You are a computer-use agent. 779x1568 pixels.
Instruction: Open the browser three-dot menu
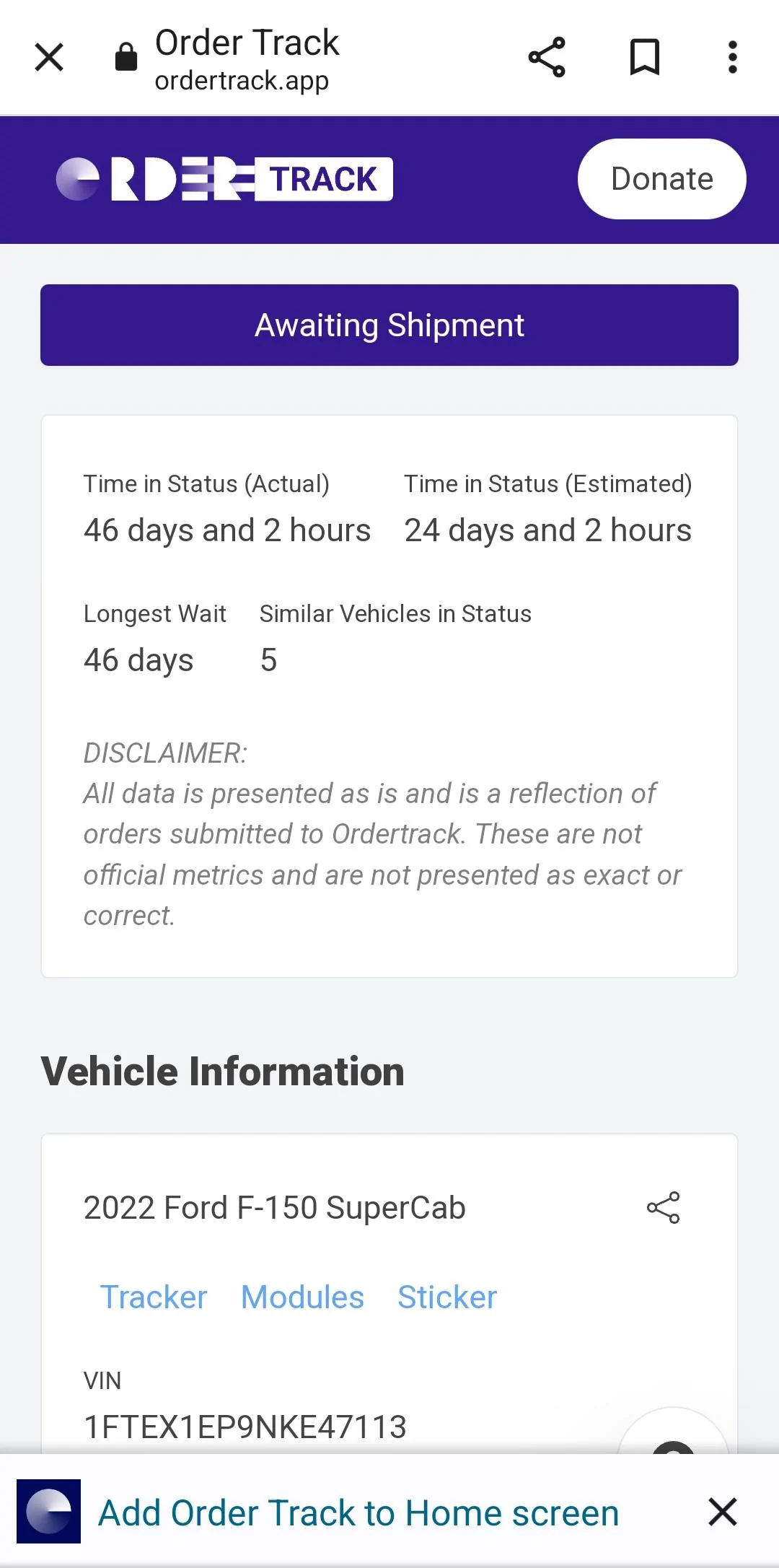pos(732,57)
